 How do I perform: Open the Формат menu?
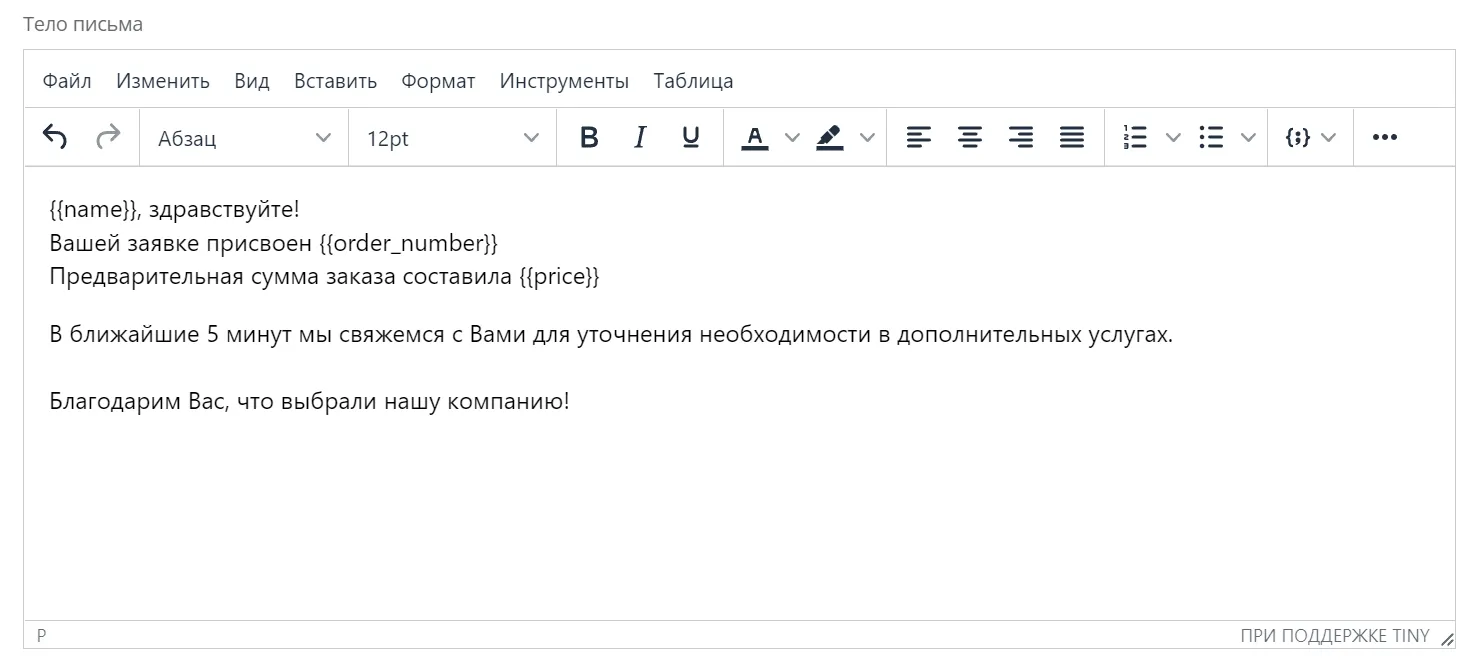[x=438, y=81]
